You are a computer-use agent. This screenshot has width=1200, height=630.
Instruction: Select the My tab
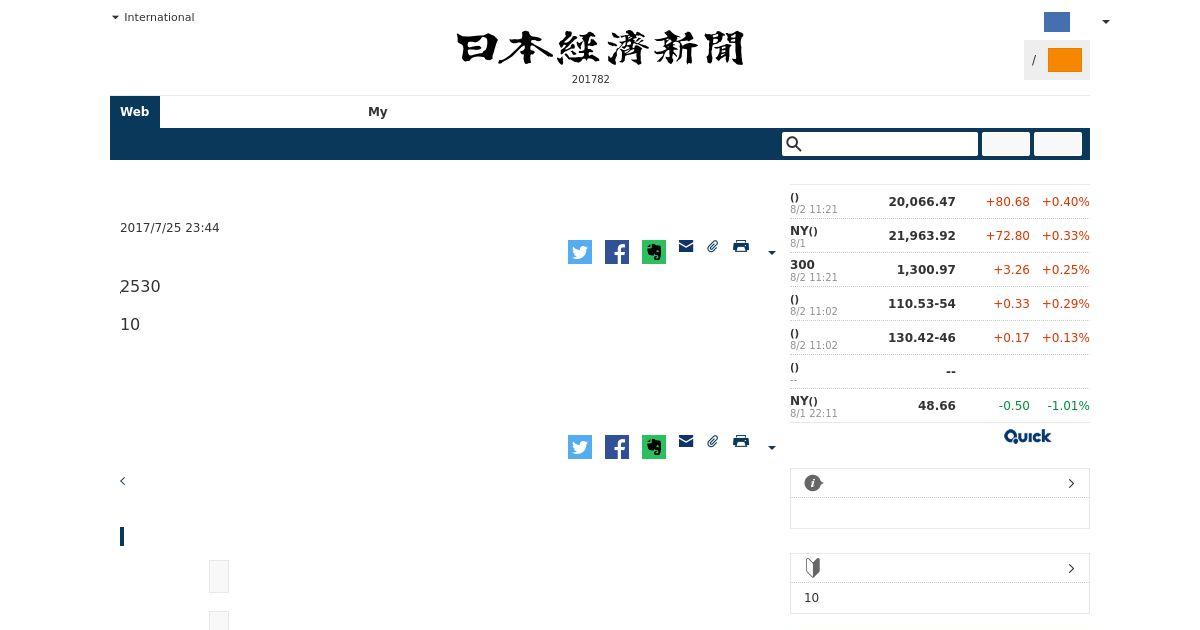[x=378, y=112]
